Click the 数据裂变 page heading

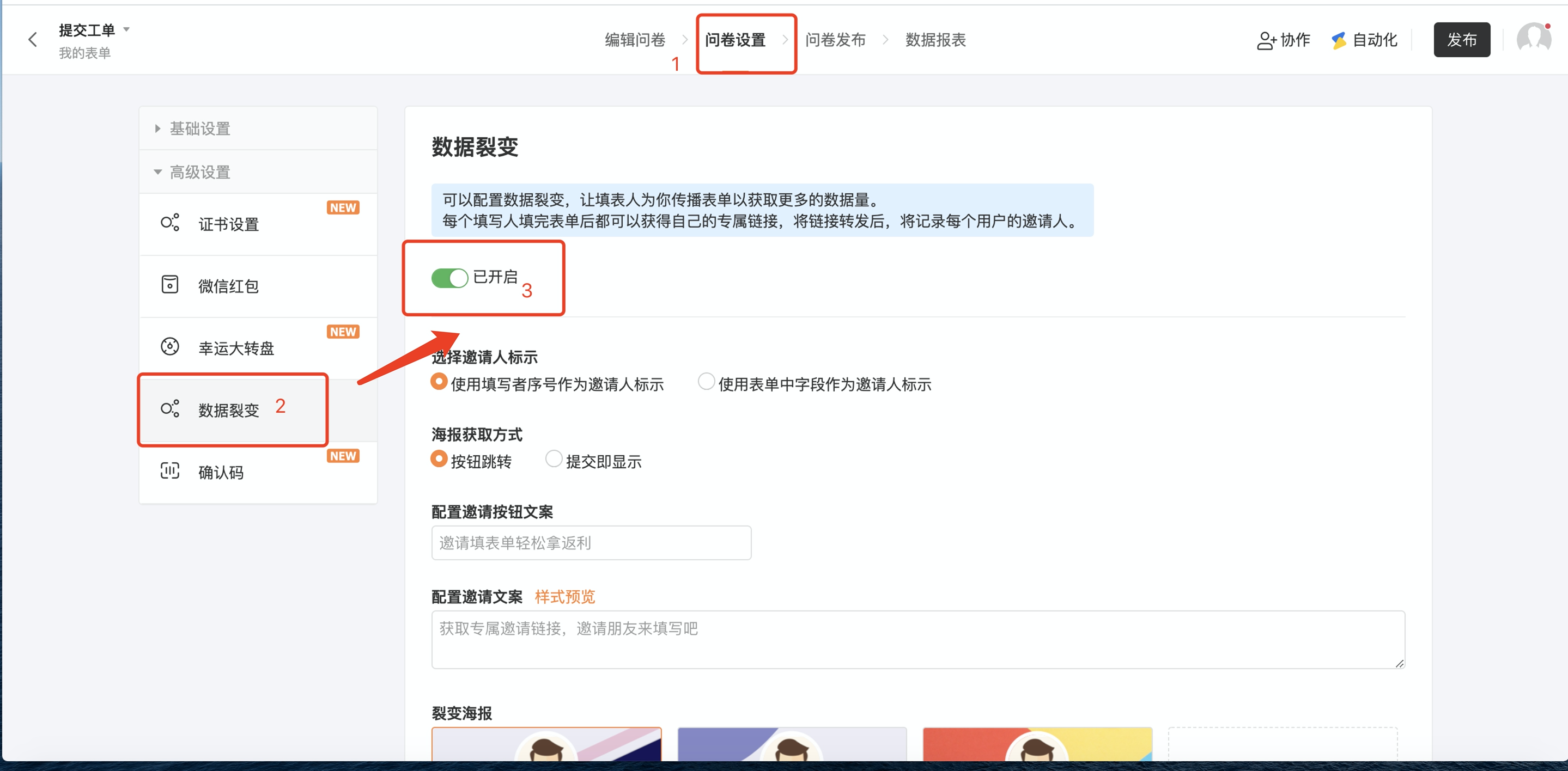pyautogui.click(x=475, y=147)
